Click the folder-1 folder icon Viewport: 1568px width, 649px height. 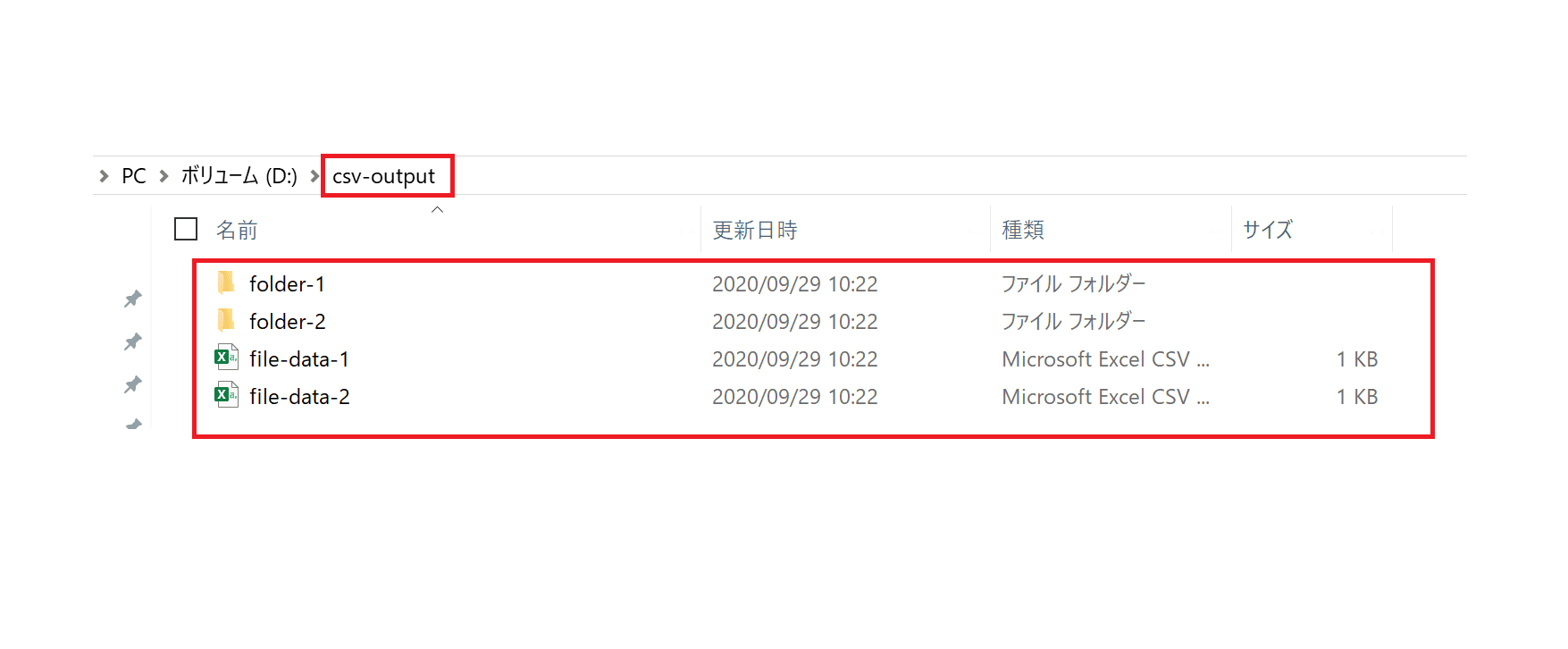coord(226,283)
